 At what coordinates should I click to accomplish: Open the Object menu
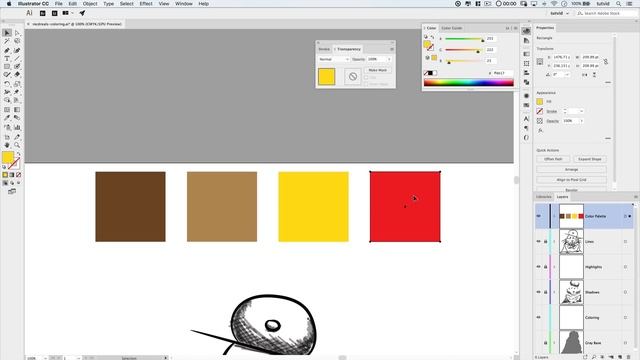[90, 4]
